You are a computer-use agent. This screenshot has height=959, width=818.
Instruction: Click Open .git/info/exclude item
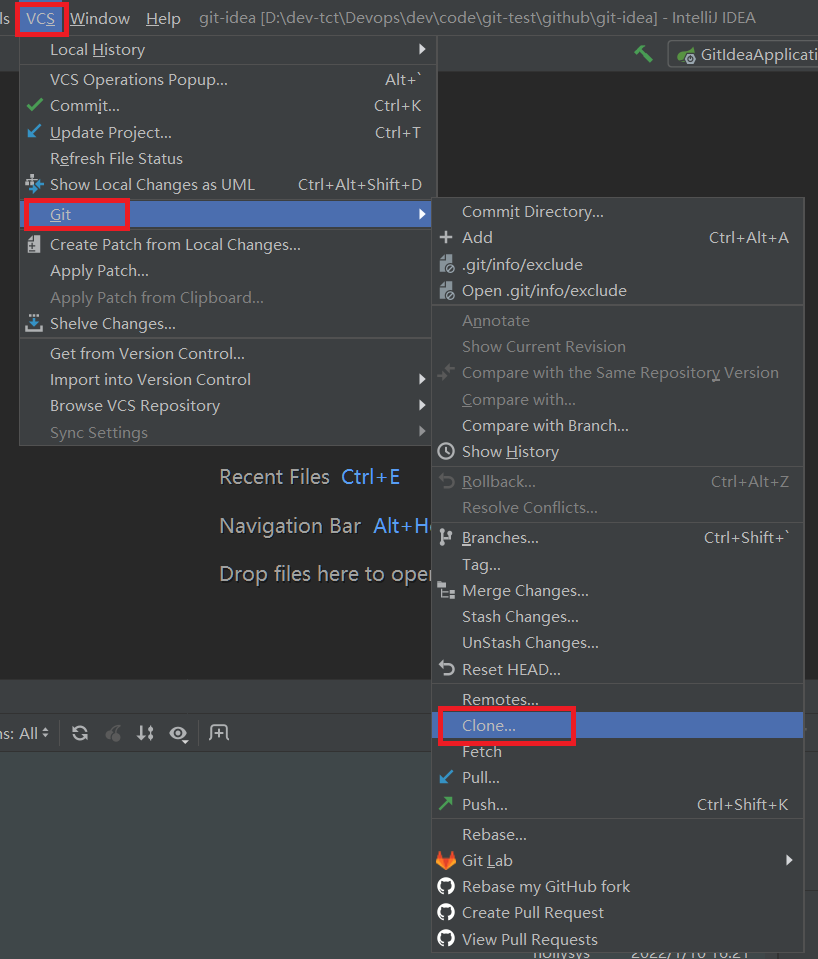pyautogui.click(x=618, y=291)
